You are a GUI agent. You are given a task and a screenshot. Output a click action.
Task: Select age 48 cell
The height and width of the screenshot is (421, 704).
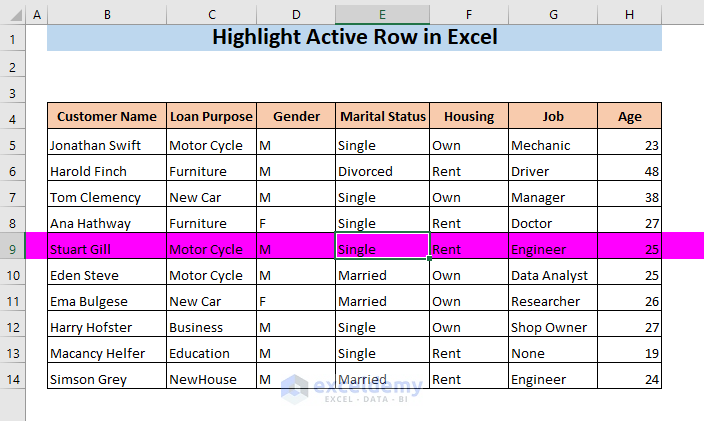(629, 171)
